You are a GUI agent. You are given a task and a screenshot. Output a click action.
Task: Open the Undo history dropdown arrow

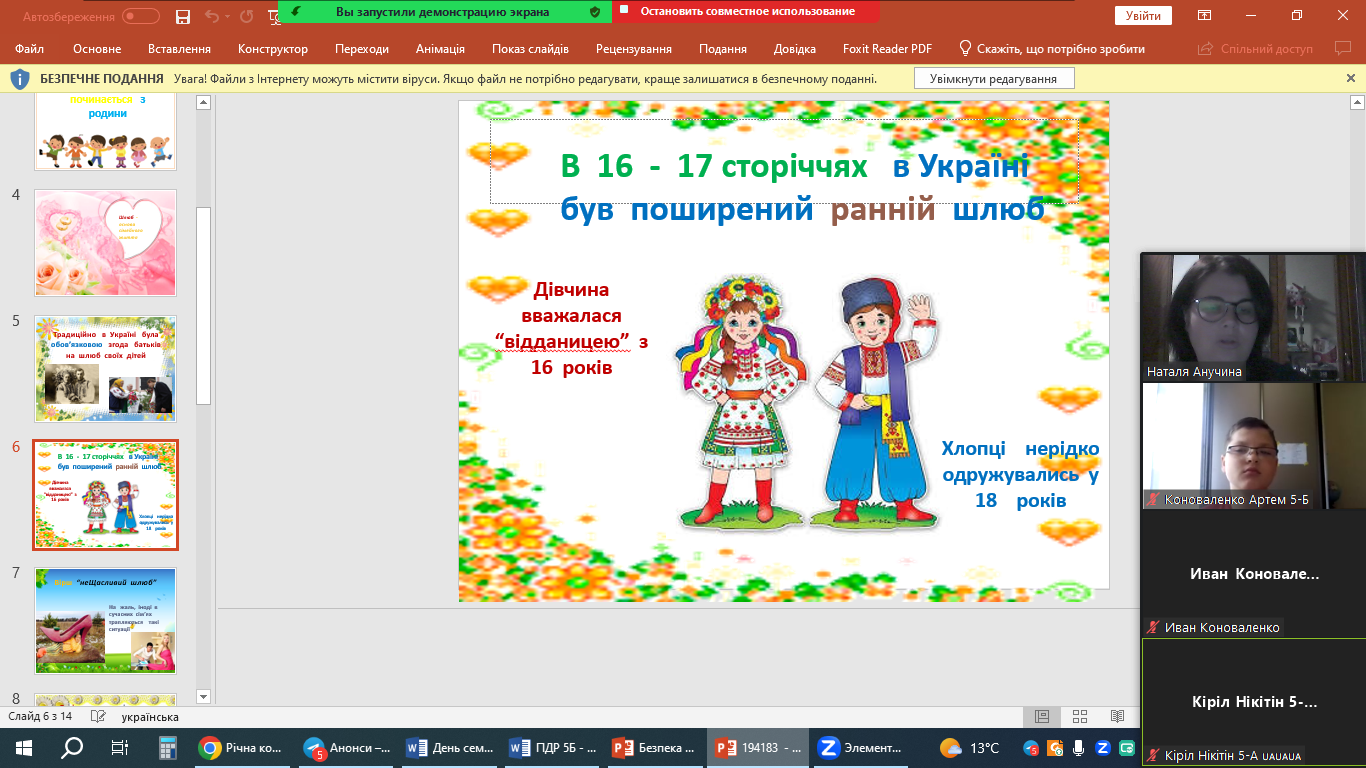pos(229,16)
